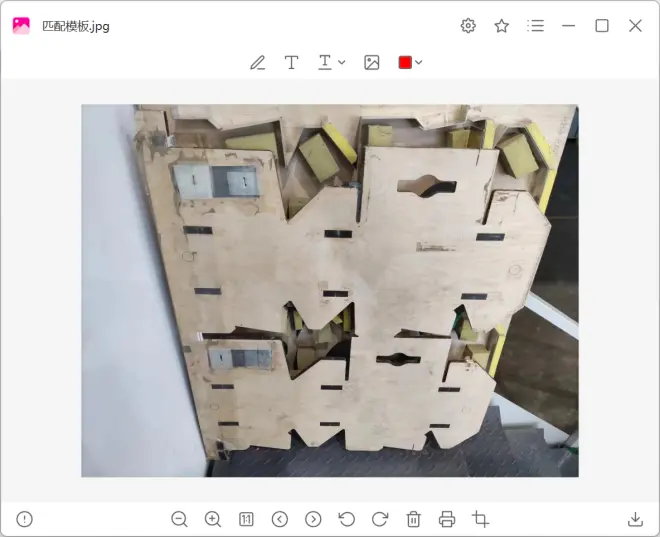Delete the current image with trash icon
The width and height of the screenshot is (660, 537).
click(414, 519)
